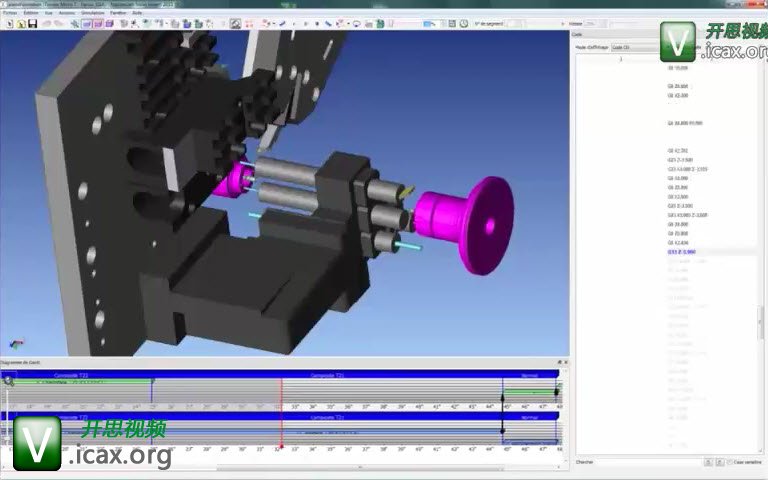The width and height of the screenshot is (768, 480).
Task: Click the Chercher search field
Action: (x=649, y=462)
